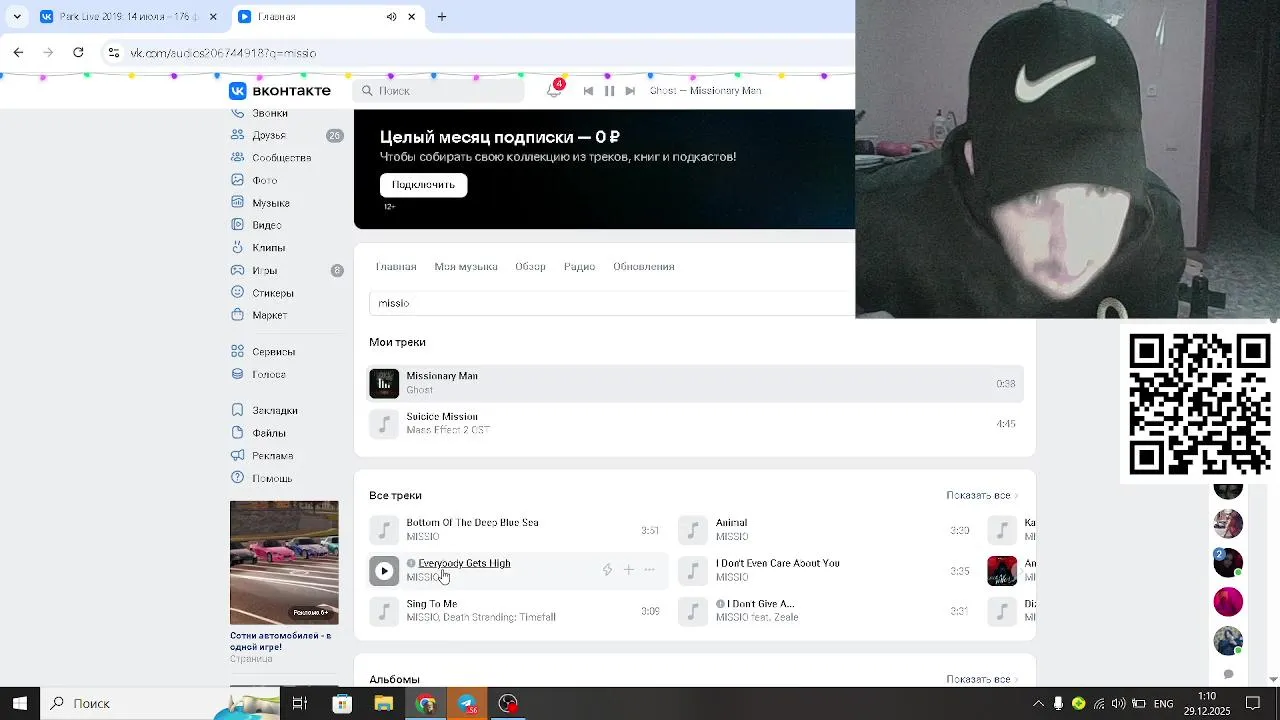This screenshot has height=720, width=1280.
Task: Open Друзья in left sidebar
Action: coord(269,135)
